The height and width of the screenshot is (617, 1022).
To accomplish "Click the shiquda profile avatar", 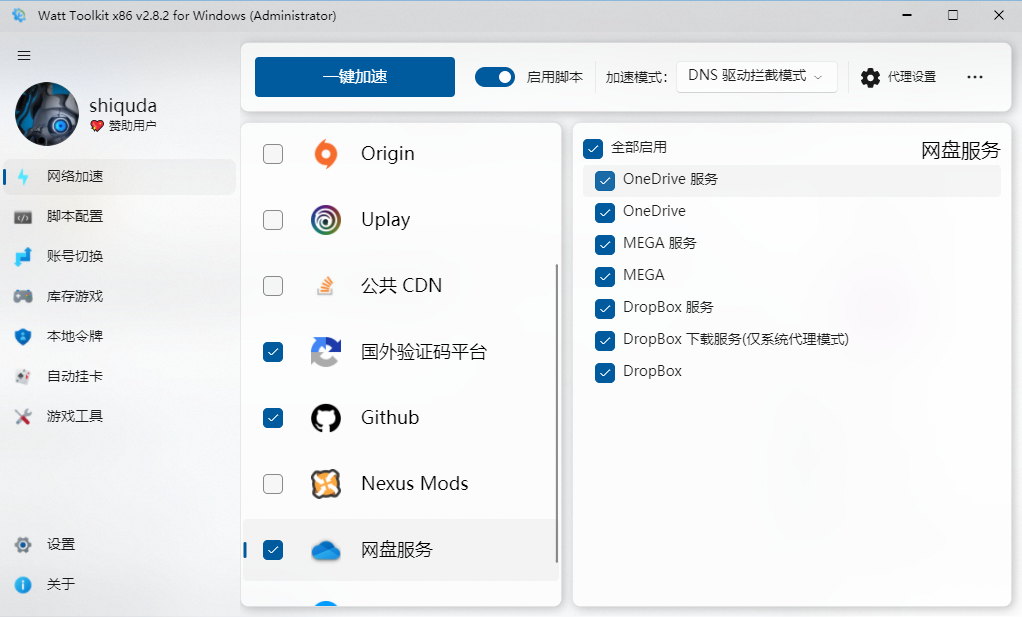I will (47, 113).
